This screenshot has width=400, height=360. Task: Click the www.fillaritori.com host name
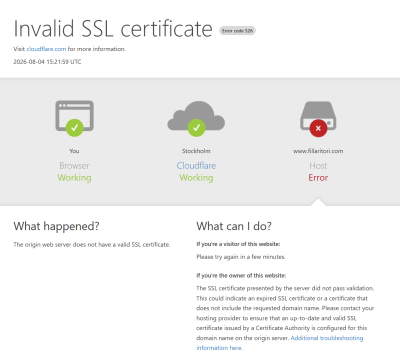318,151
